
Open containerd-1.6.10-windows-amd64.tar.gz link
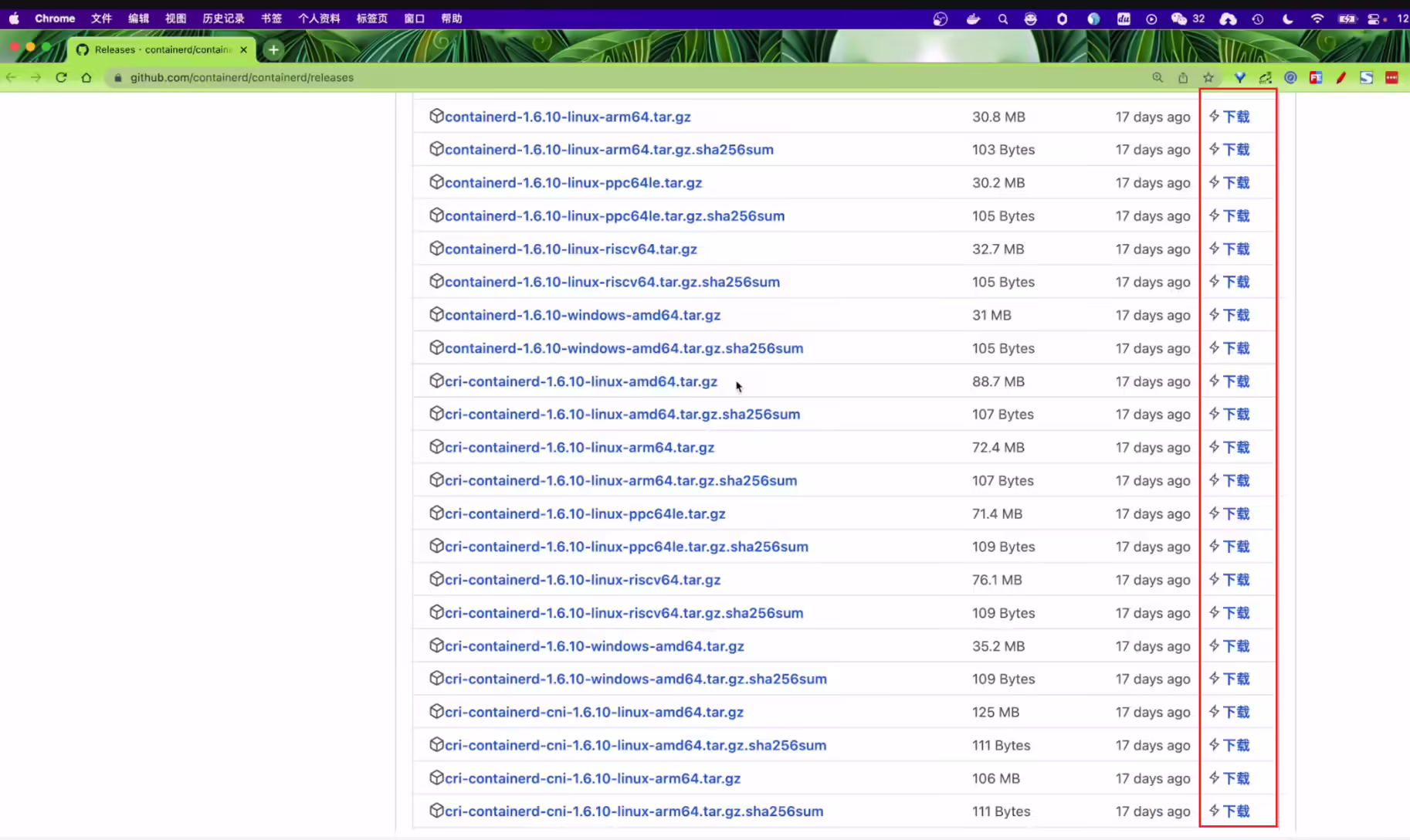click(582, 315)
